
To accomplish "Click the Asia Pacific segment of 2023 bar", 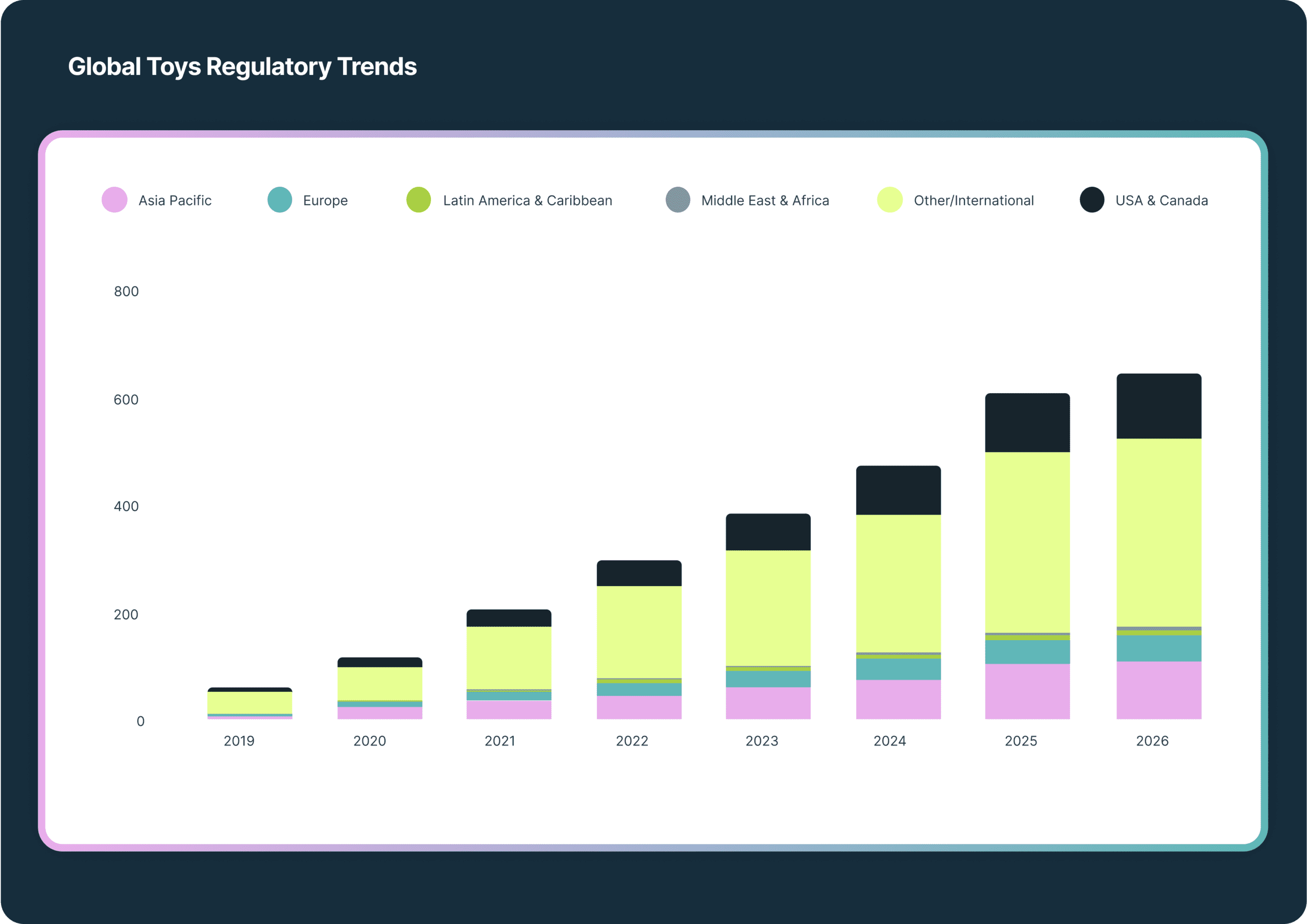I will [x=768, y=703].
